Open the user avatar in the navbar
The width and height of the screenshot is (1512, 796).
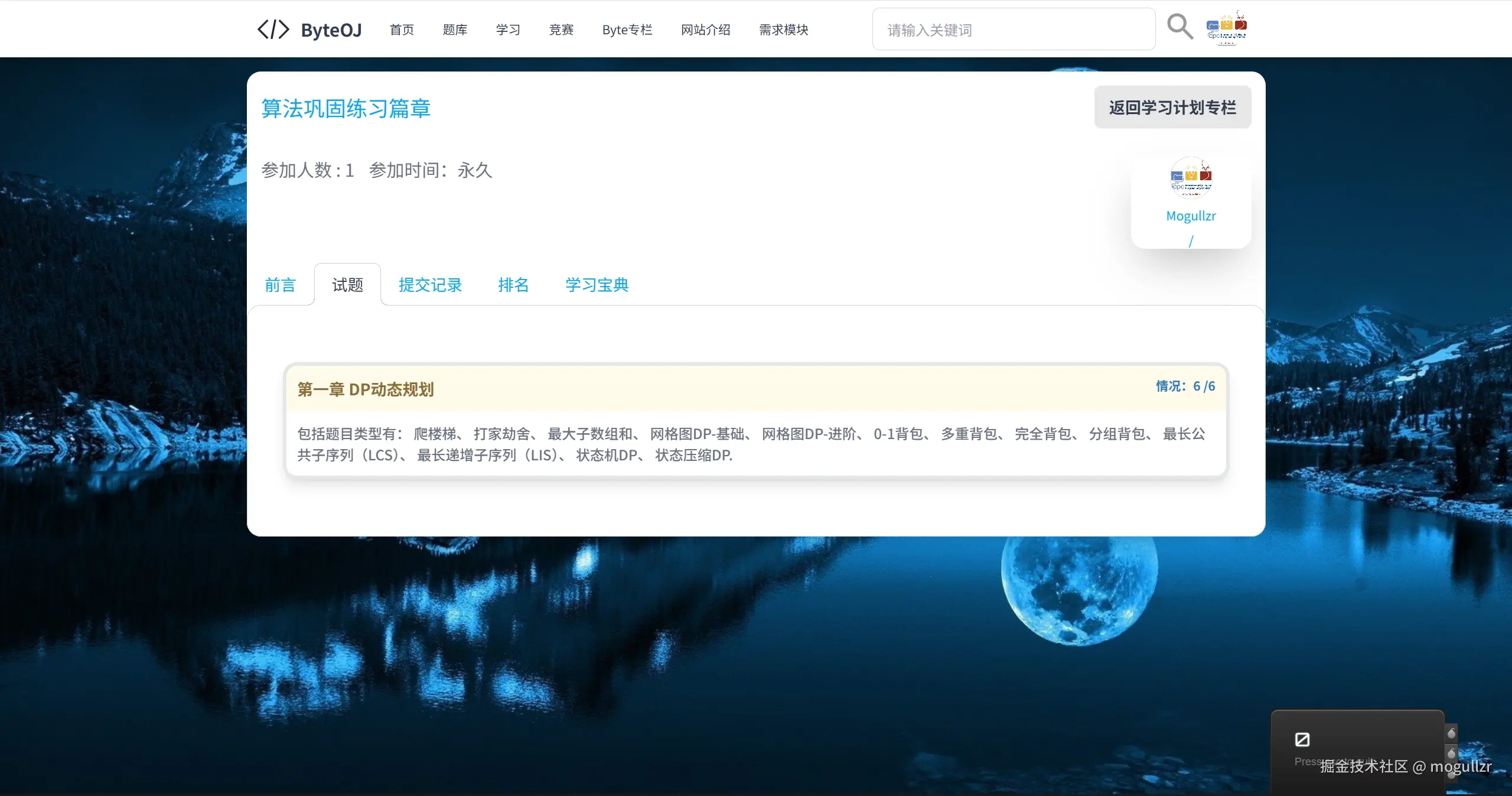coord(1226,28)
